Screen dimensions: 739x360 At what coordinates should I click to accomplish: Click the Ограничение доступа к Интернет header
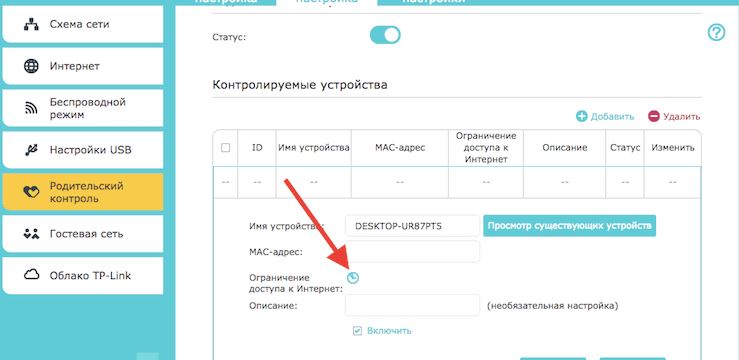486,148
